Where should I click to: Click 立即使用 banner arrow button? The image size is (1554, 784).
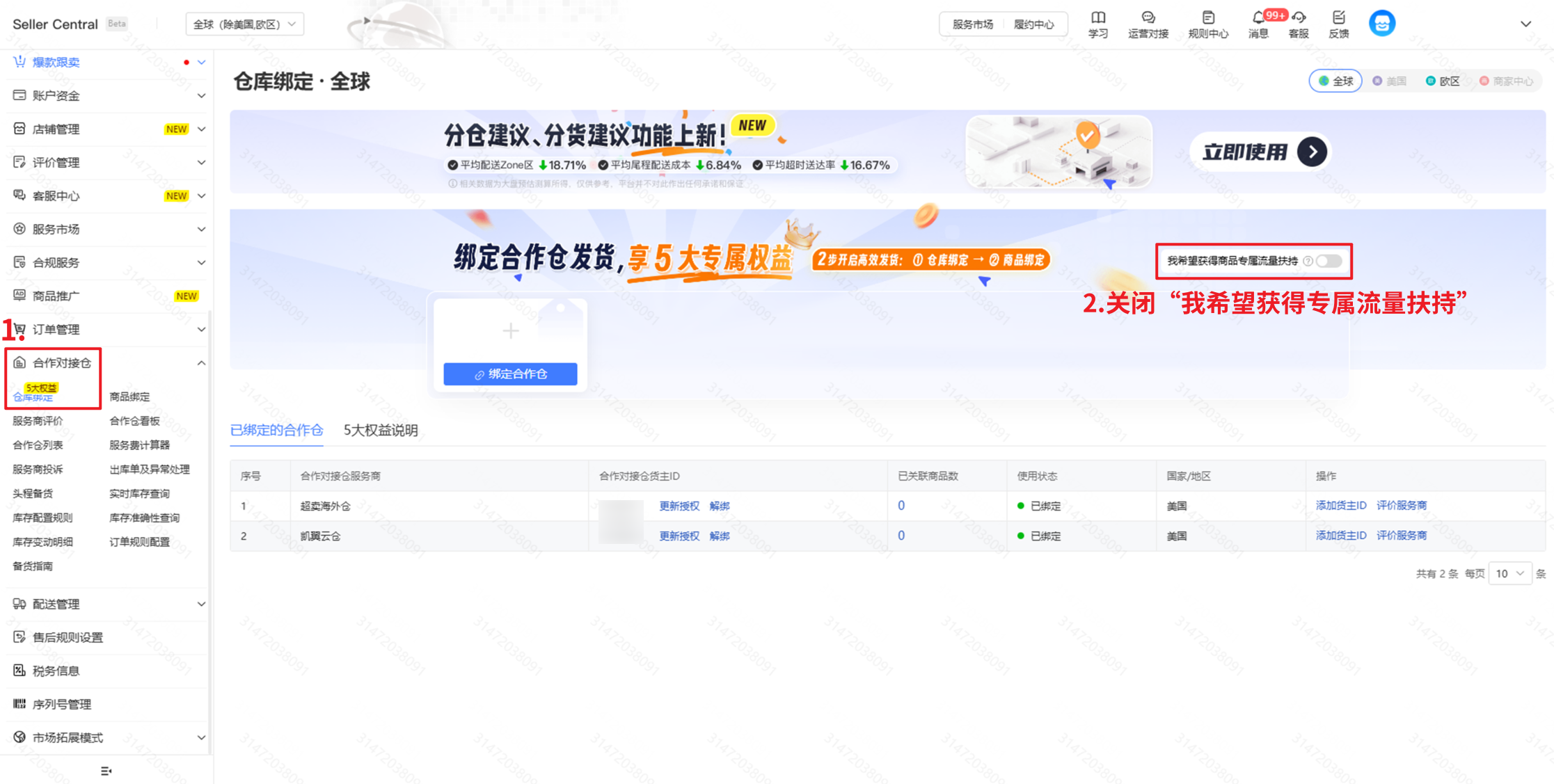click(1311, 152)
